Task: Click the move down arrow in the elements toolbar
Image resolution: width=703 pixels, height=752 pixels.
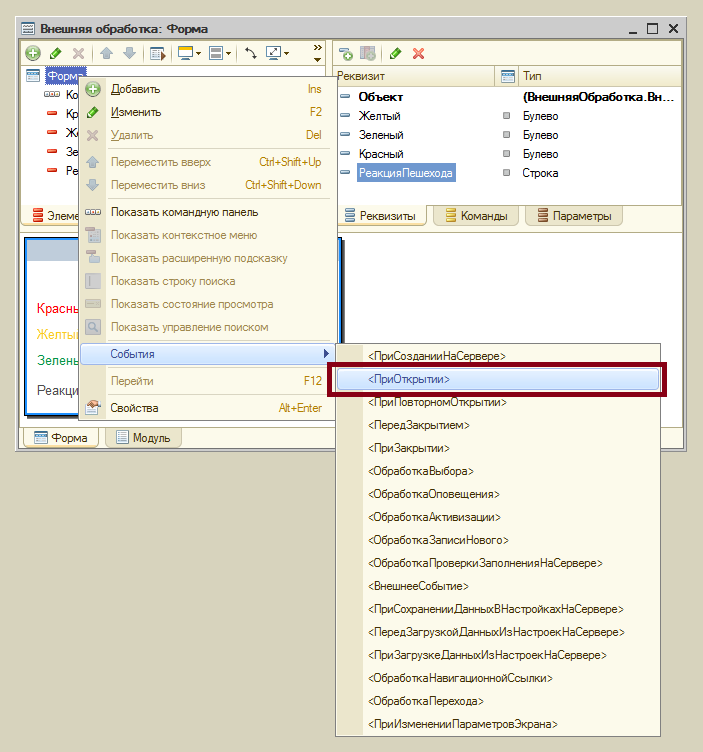Action: [128, 53]
